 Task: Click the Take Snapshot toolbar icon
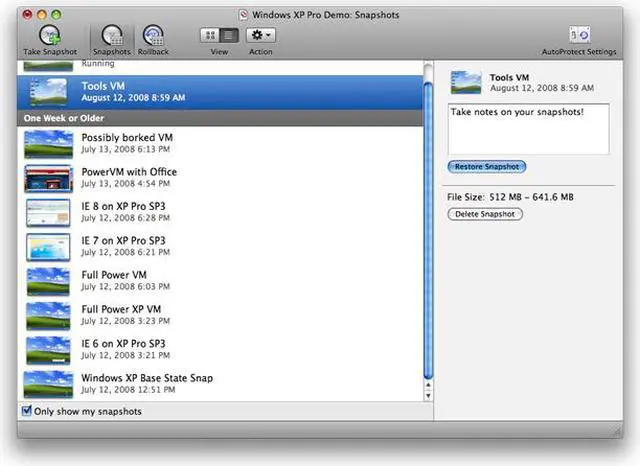click(50, 36)
